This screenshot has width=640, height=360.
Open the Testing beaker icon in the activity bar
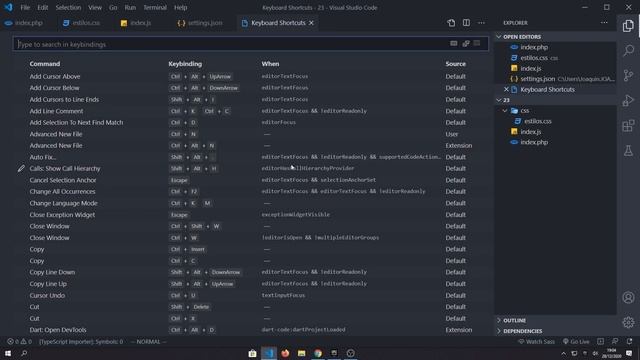[628, 151]
